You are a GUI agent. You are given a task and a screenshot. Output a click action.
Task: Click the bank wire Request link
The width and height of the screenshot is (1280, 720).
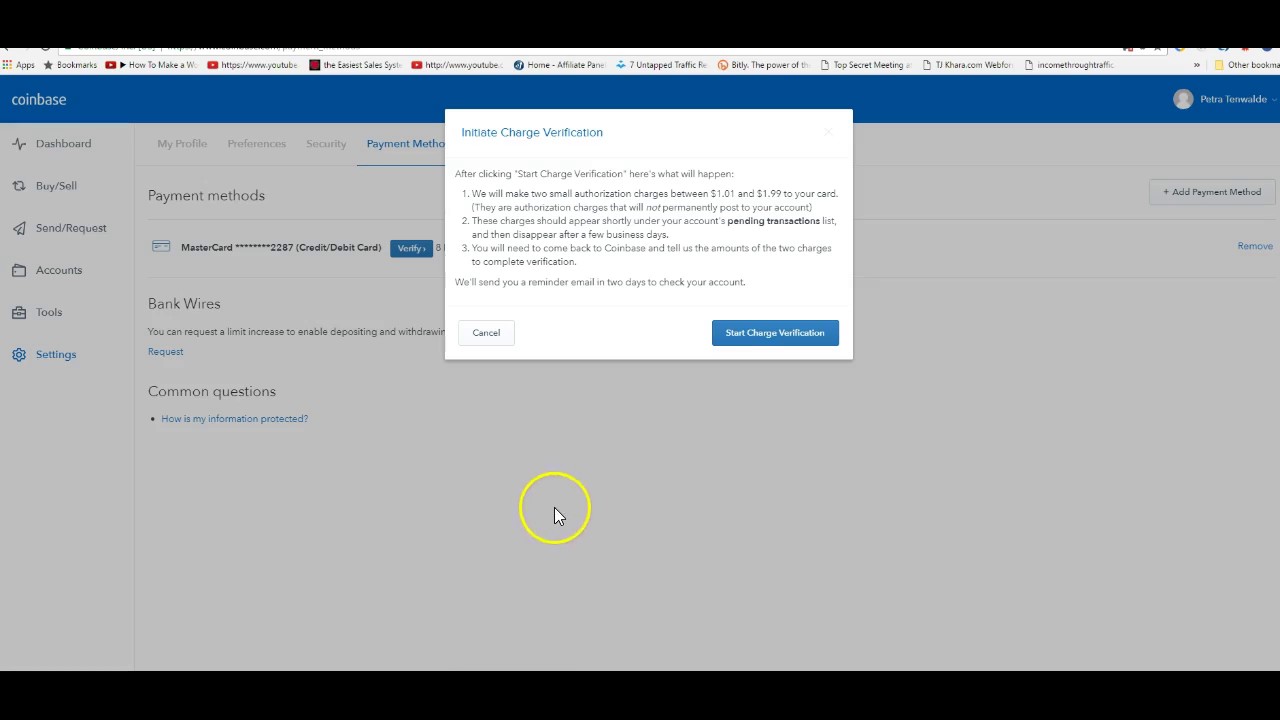166,352
